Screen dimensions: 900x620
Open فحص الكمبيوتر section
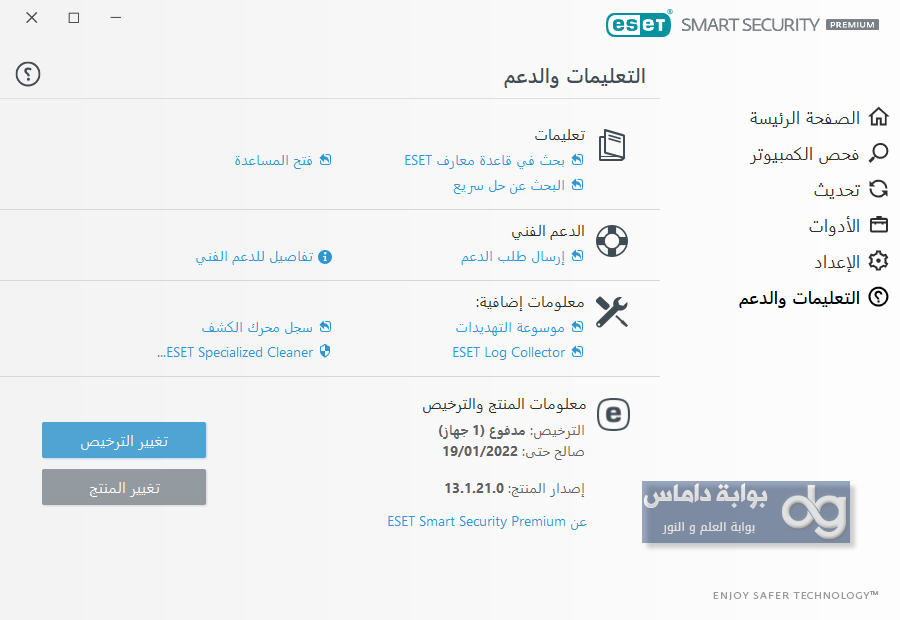[x=804, y=154]
